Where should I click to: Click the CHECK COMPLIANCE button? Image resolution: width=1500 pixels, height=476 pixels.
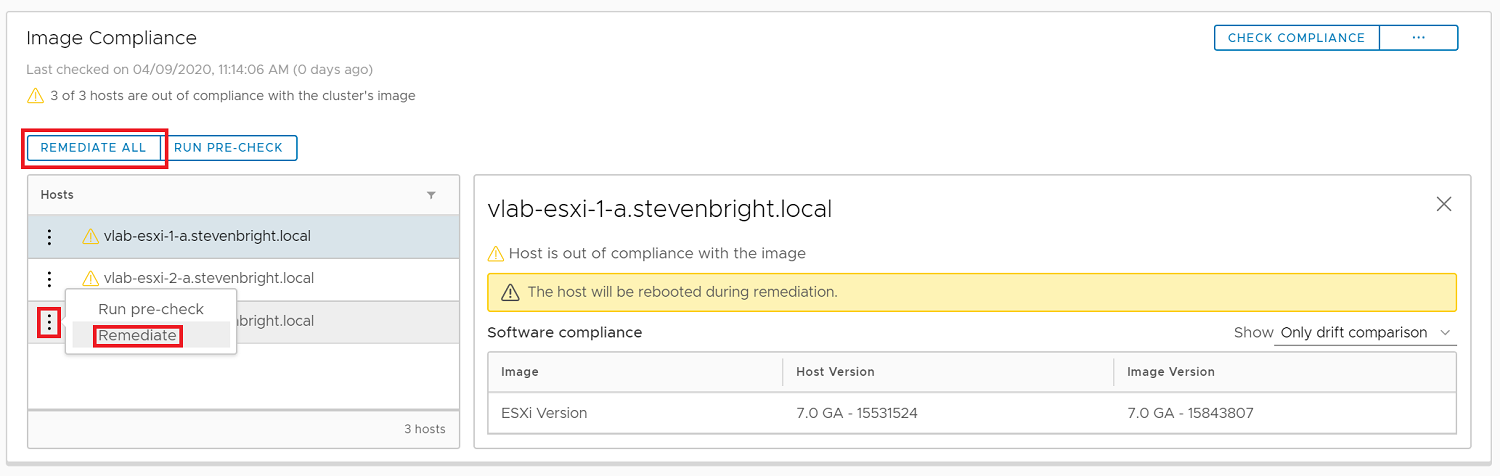(1296, 38)
